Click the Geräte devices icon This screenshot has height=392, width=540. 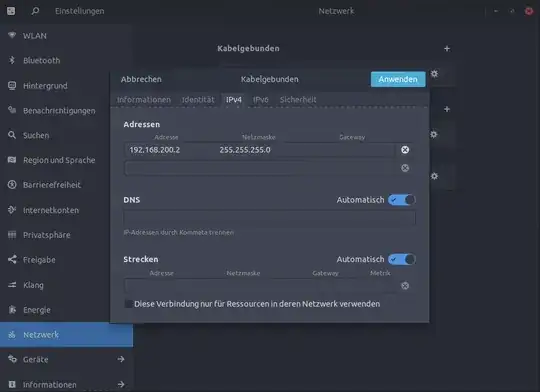12,359
